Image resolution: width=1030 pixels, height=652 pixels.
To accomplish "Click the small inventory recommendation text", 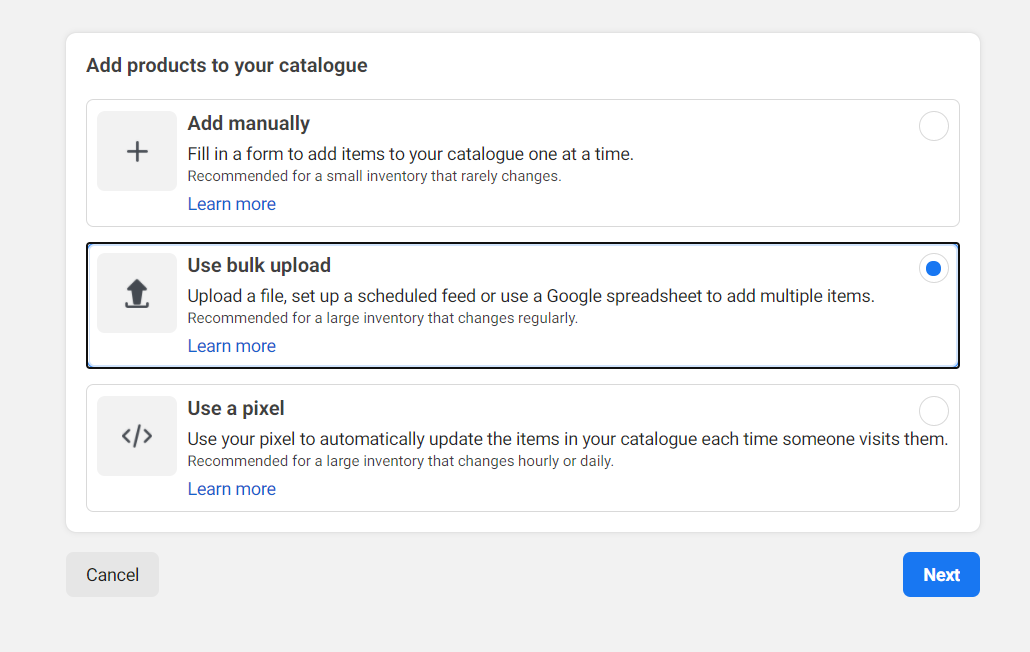I will [x=374, y=176].
